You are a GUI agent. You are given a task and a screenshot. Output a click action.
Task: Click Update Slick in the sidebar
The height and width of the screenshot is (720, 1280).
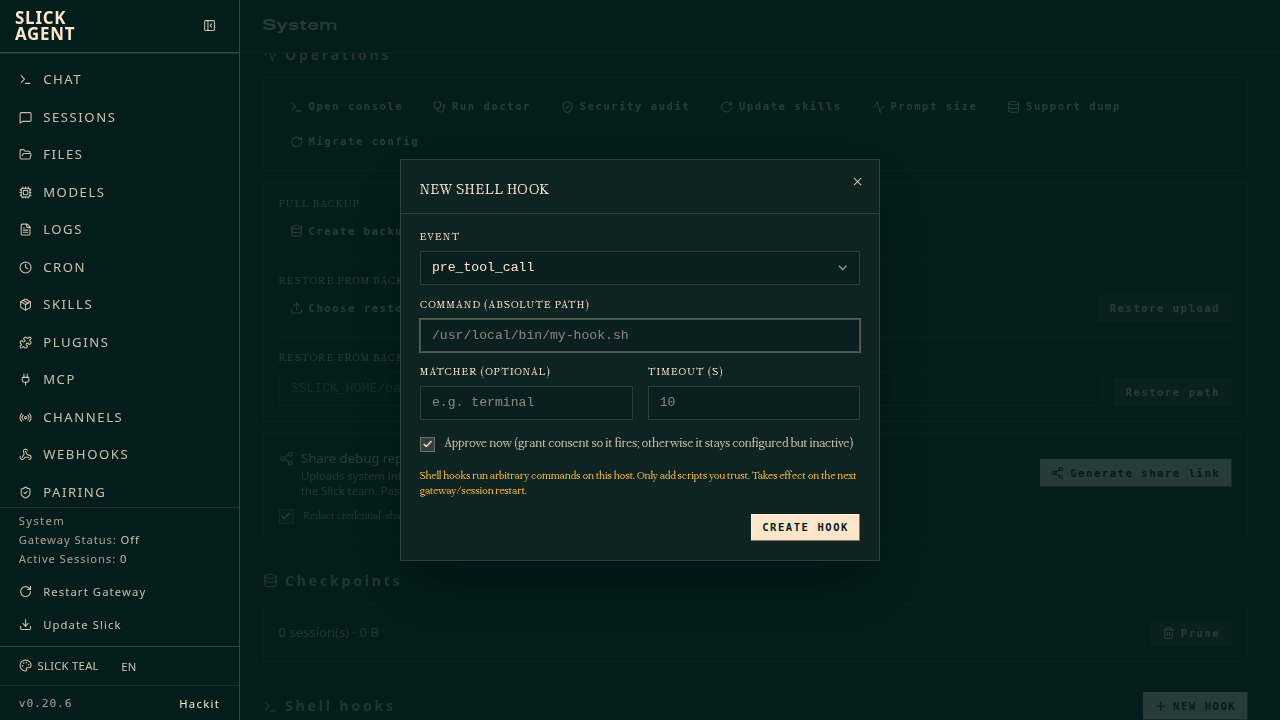tap(70, 625)
